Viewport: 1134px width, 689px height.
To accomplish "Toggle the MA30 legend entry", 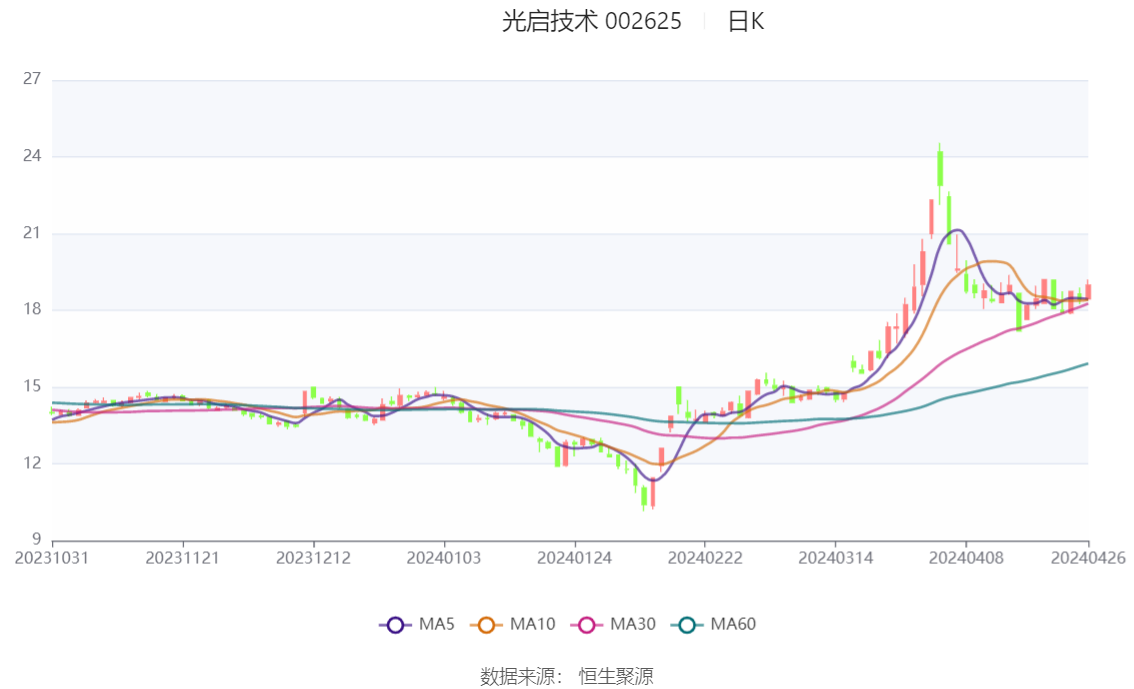I will (x=613, y=624).
